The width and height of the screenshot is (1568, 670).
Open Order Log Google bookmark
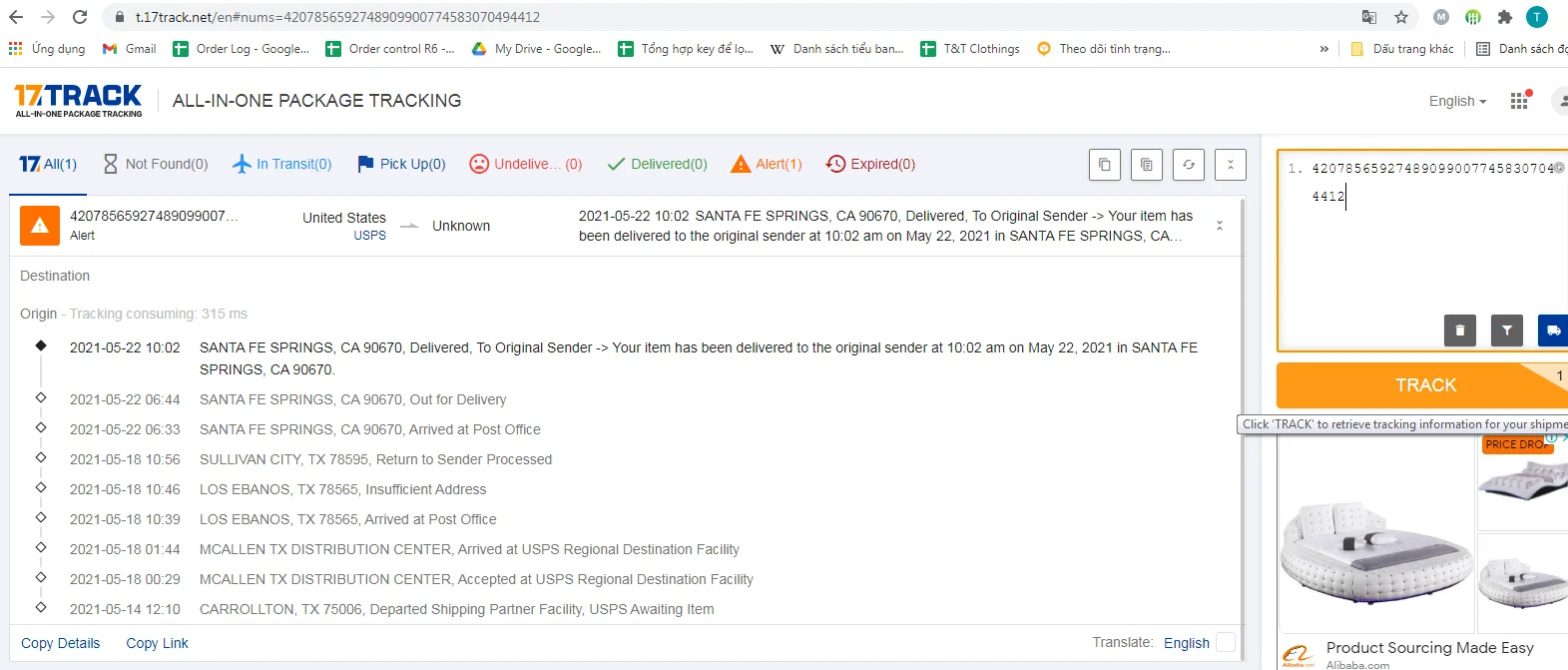pos(241,48)
